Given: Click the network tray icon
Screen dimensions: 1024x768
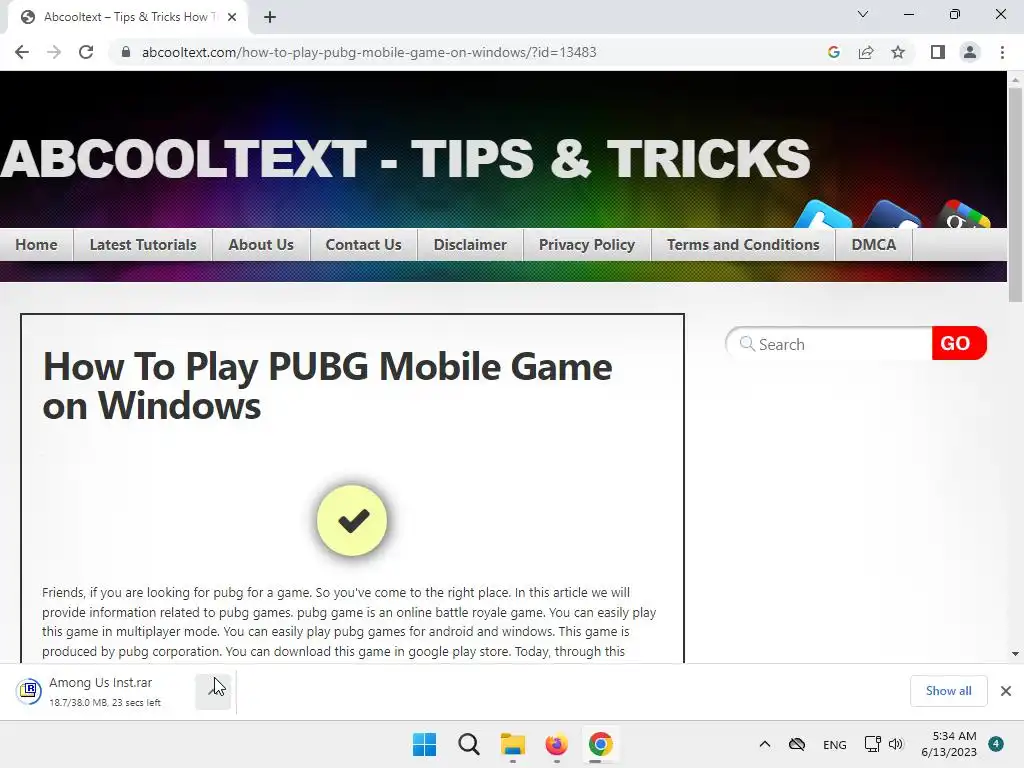Looking at the screenshot, I should [x=872, y=744].
